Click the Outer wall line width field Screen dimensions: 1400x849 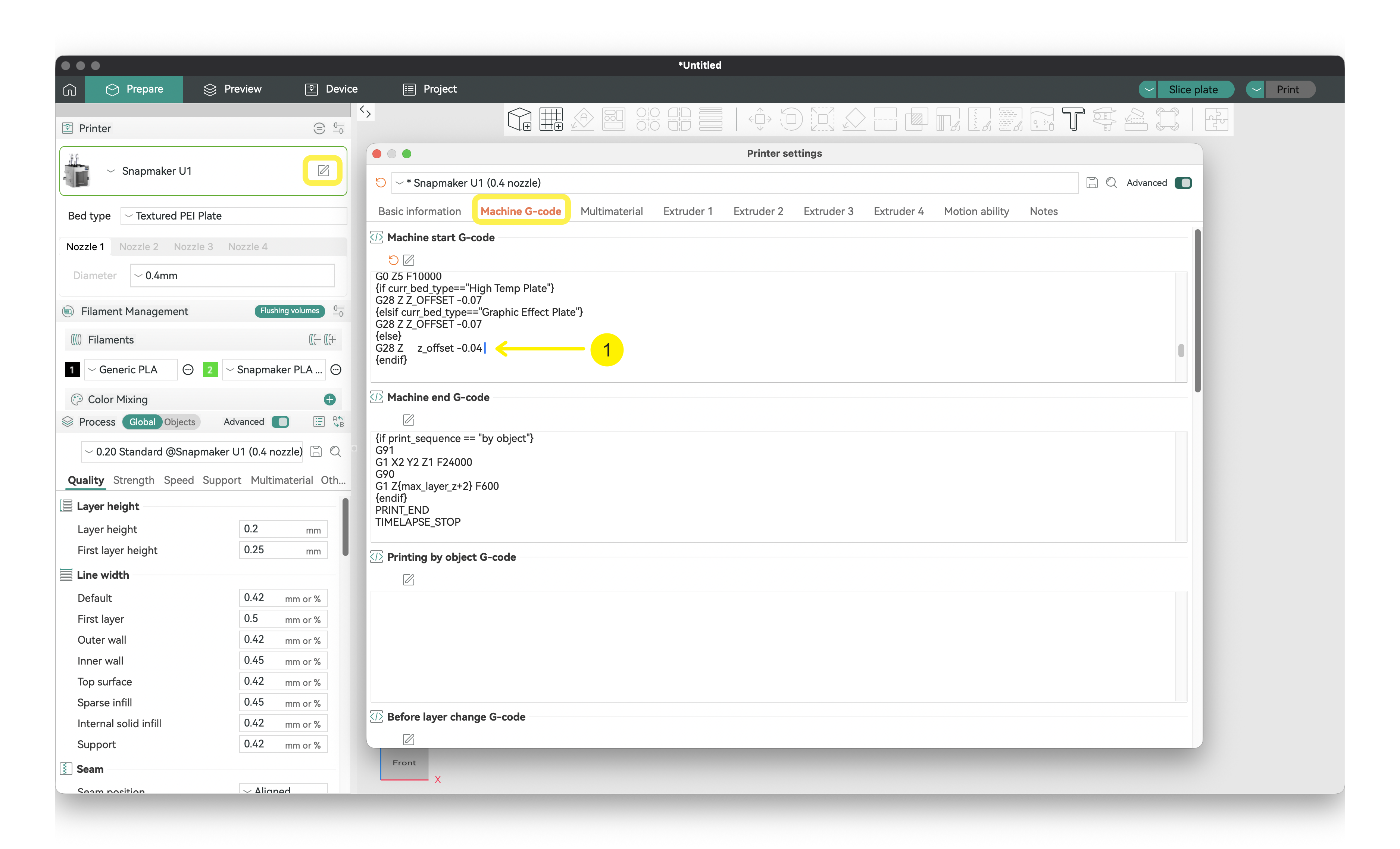283,640
